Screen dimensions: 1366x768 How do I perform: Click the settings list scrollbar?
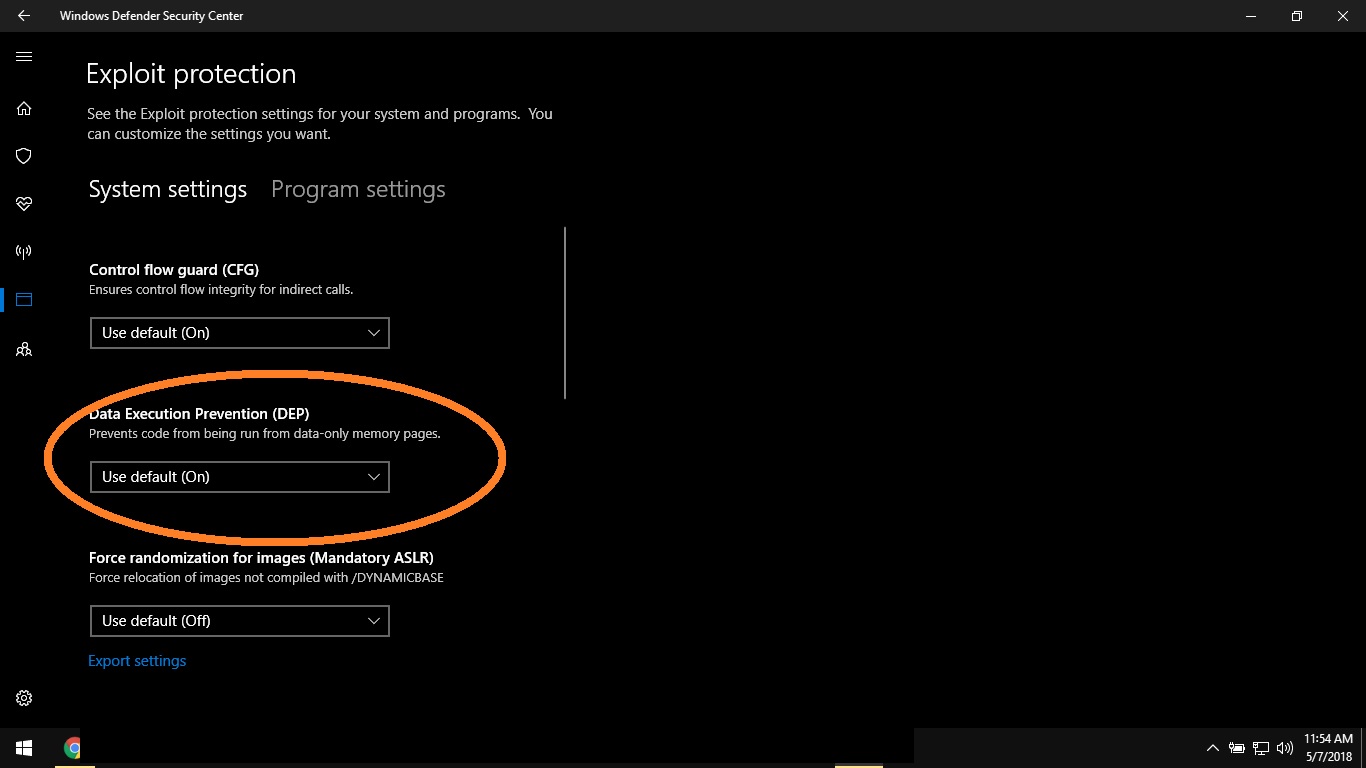point(565,313)
